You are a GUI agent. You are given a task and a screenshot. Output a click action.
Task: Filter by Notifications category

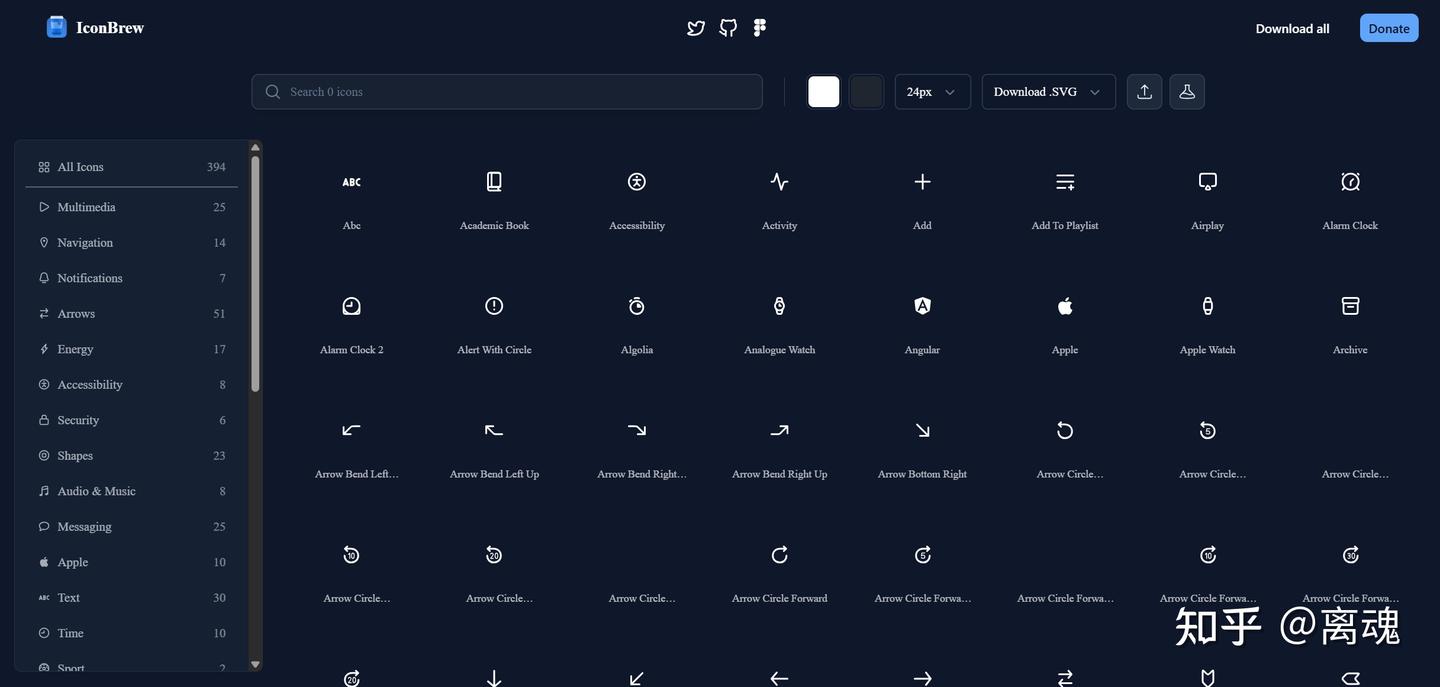coord(132,278)
